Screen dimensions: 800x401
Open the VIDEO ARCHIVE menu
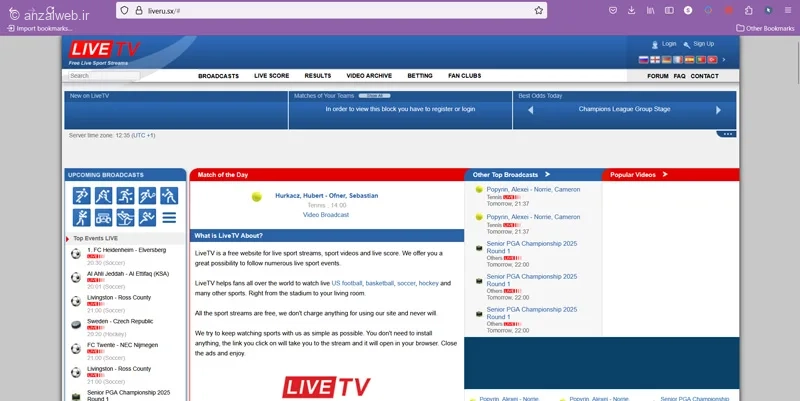(x=369, y=76)
